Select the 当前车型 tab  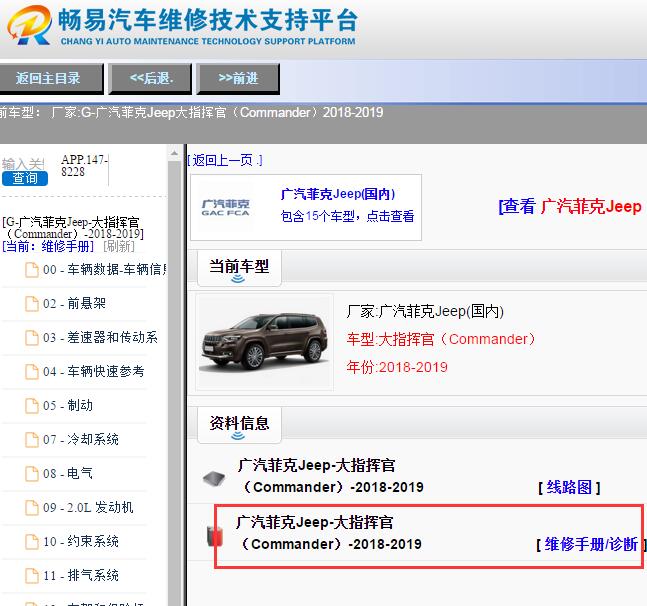pyautogui.click(x=239, y=267)
